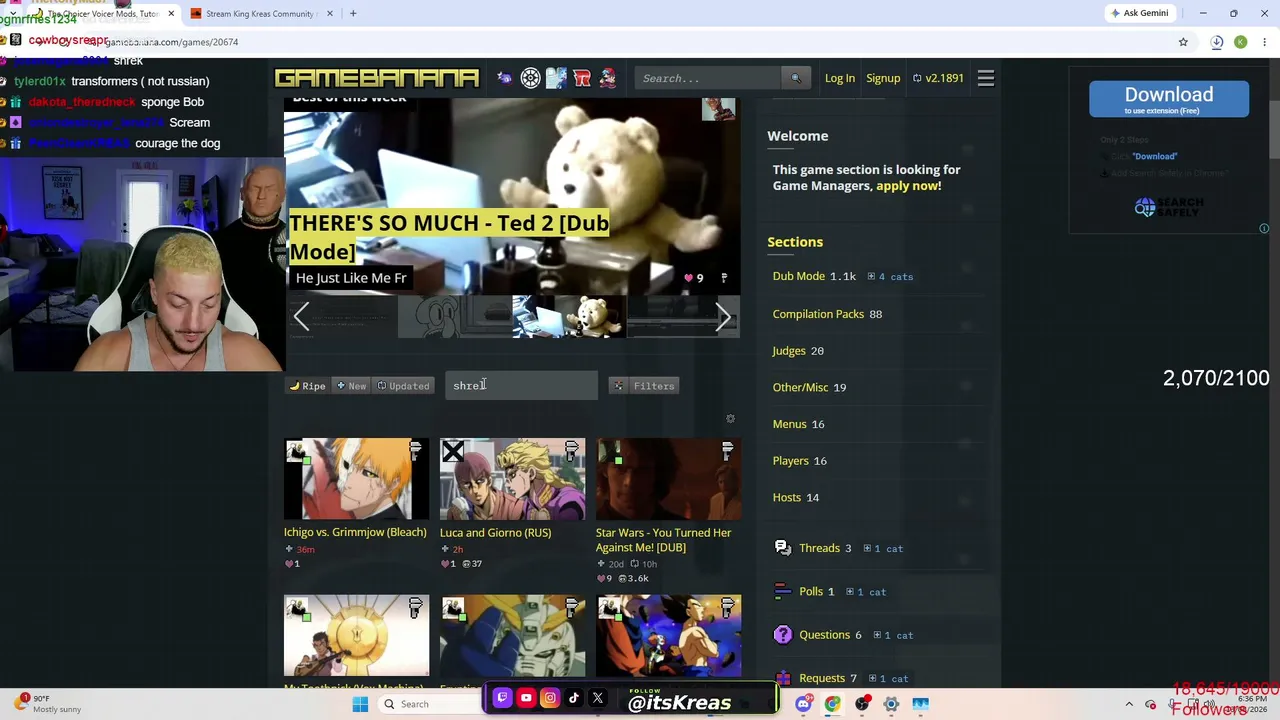Click the Requests link
This screenshot has height=720, width=1280.
[822, 679]
